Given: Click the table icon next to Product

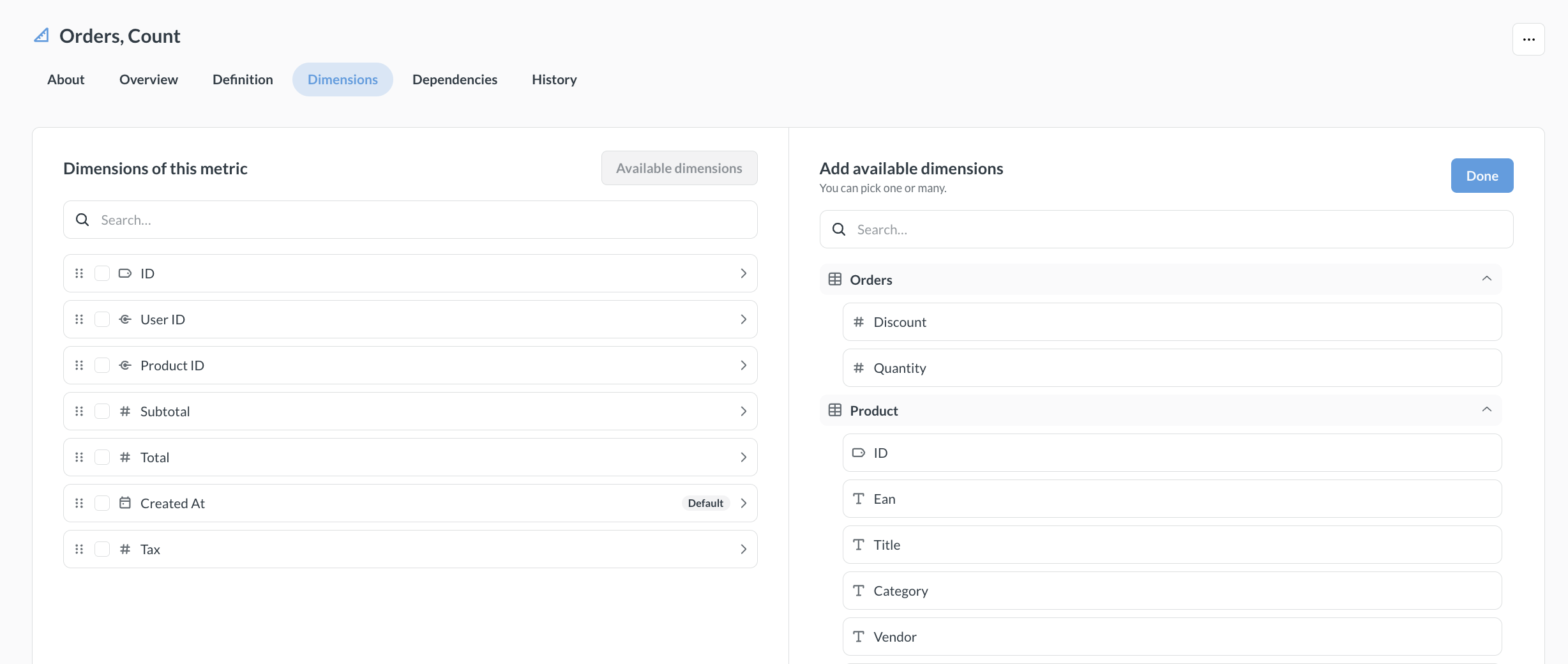Looking at the screenshot, I should (x=835, y=410).
